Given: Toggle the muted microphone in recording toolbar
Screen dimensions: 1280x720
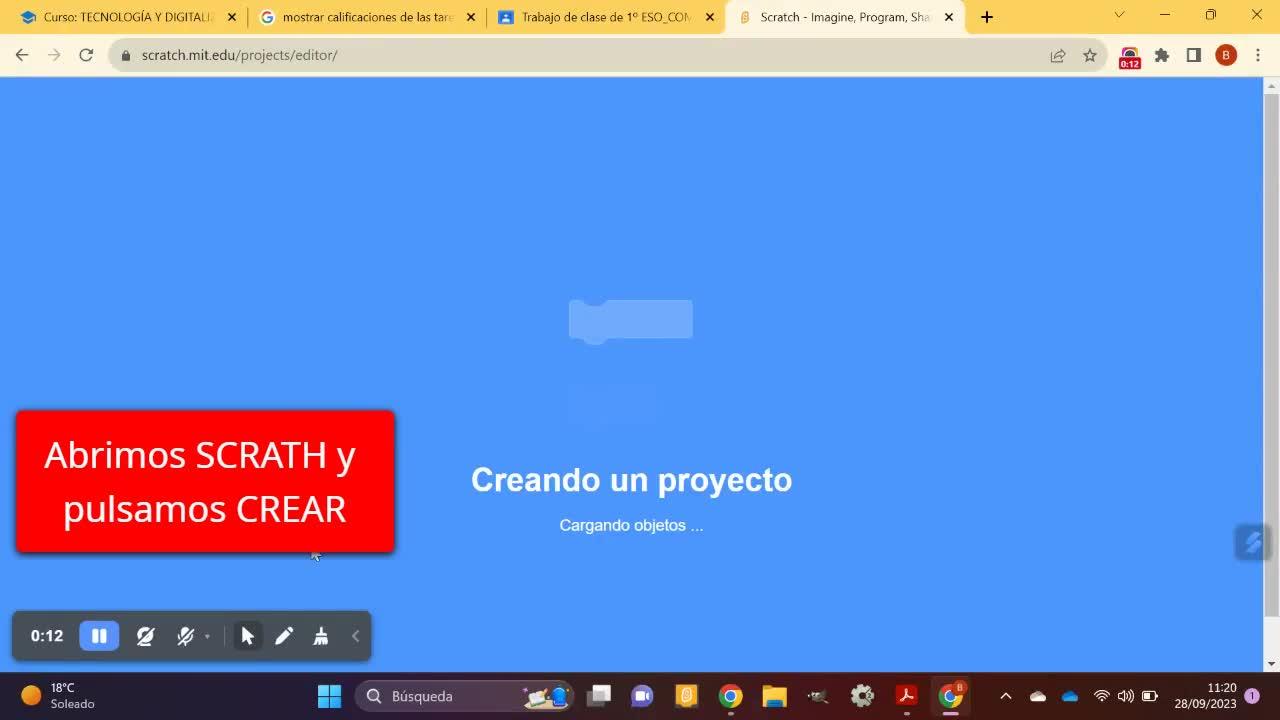Looking at the screenshot, I should [185, 636].
